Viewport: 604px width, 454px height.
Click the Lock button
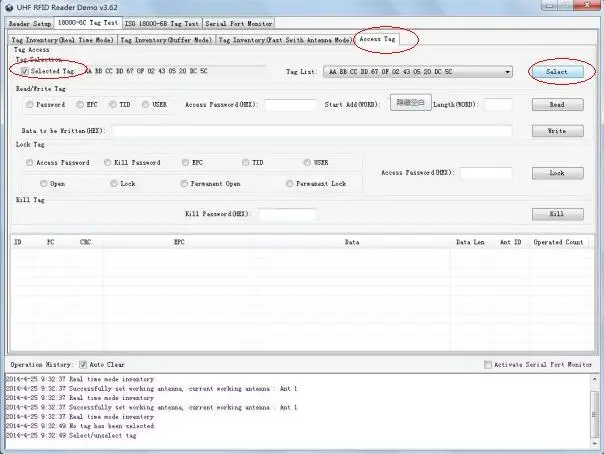(x=557, y=173)
